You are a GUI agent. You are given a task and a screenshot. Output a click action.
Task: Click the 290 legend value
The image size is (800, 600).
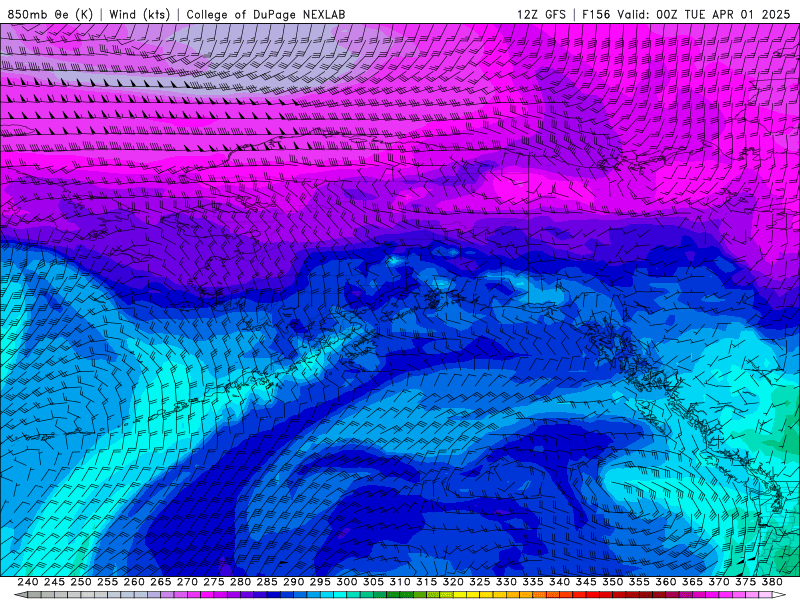[293, 582]
